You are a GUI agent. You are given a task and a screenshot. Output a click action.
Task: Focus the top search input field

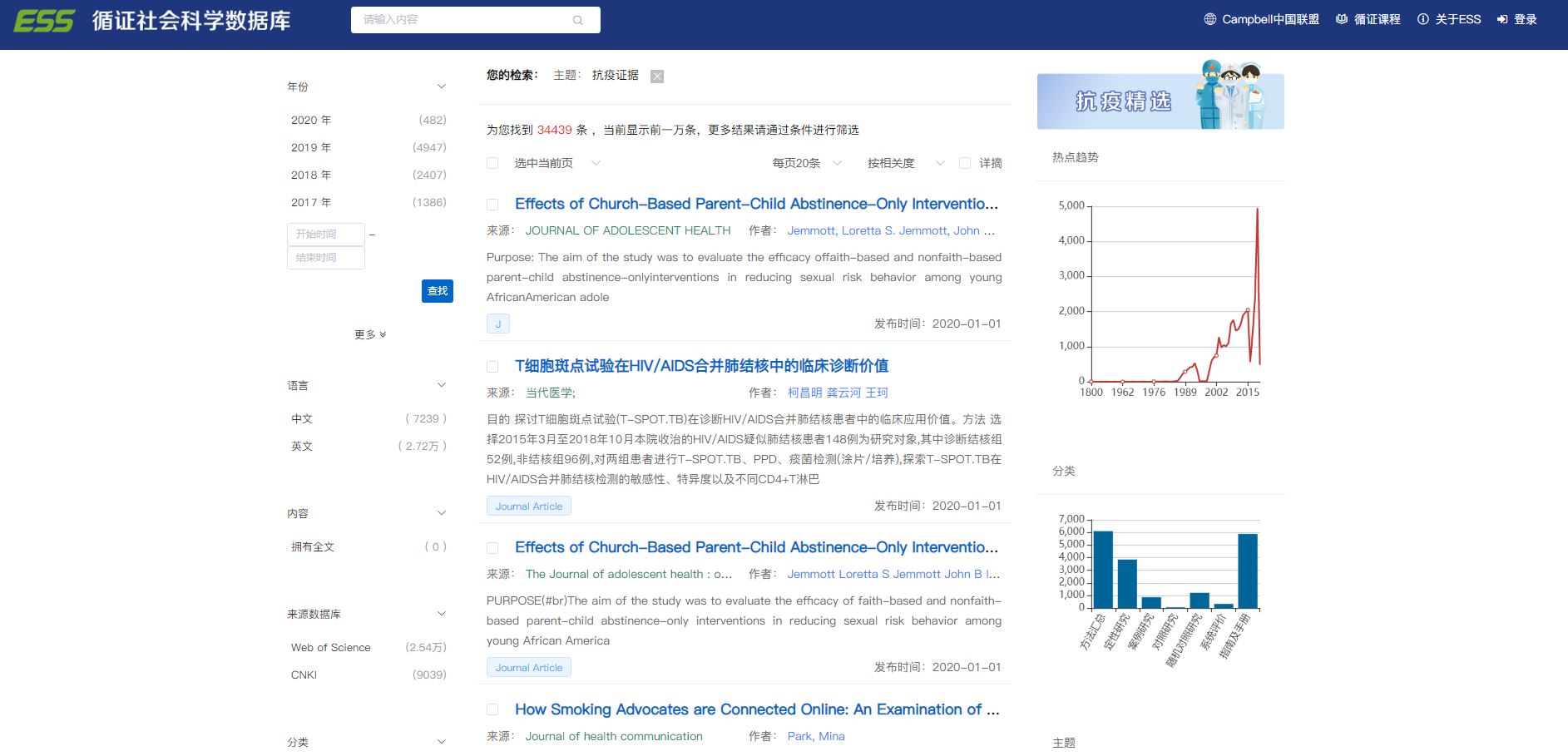point(475,20)
